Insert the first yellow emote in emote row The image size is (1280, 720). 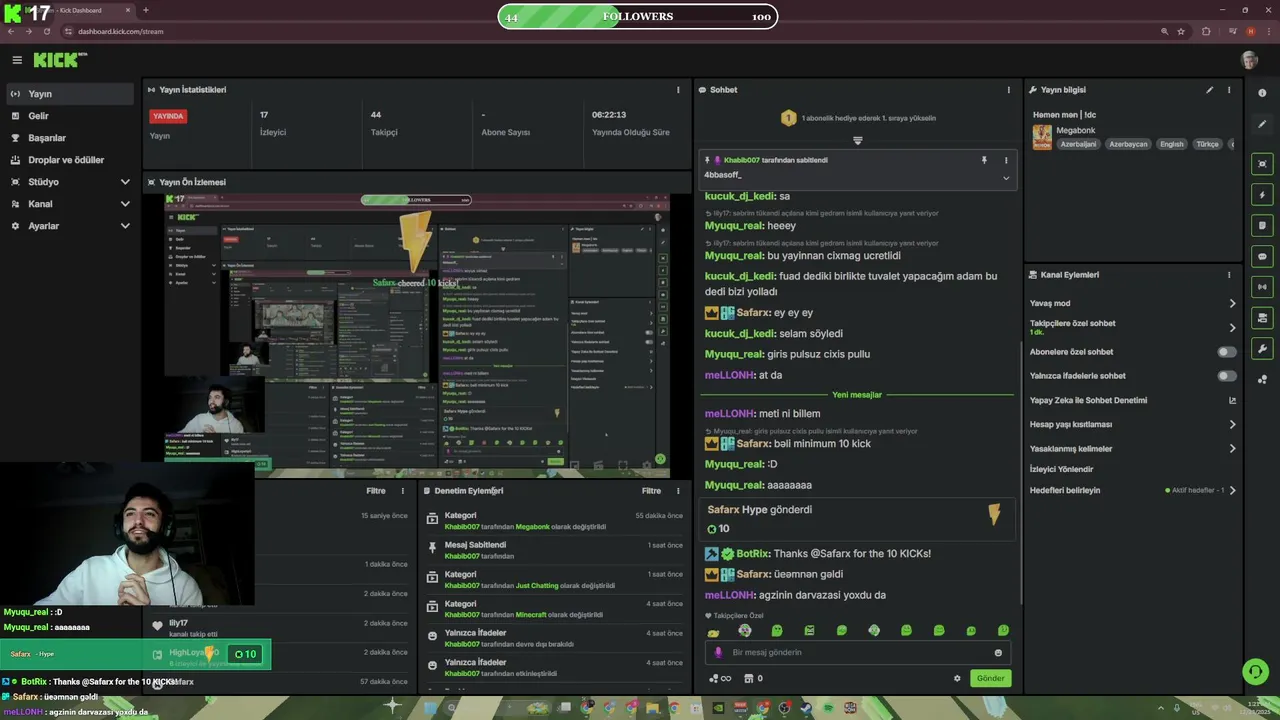click(x=713, y=632)
